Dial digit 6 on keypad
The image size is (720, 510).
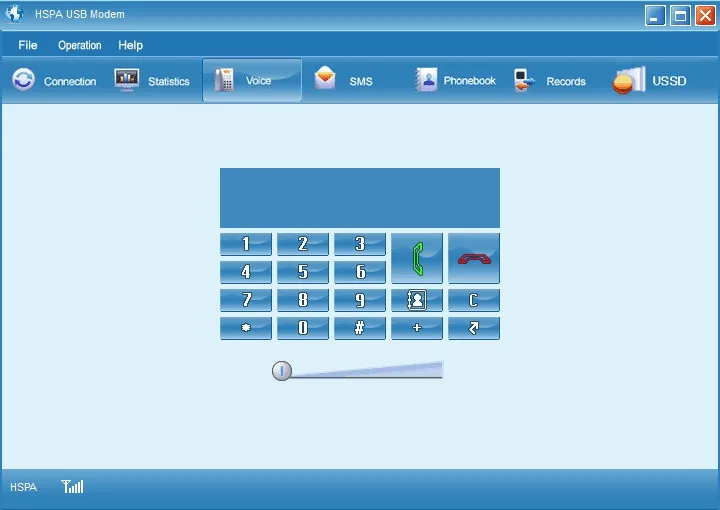pos(360,272)
